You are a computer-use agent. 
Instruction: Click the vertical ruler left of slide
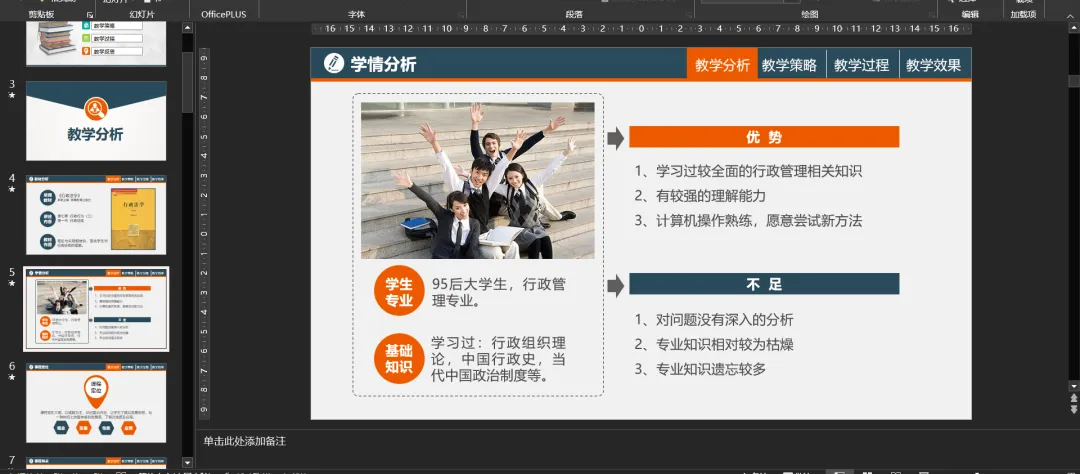click(204, 234)
